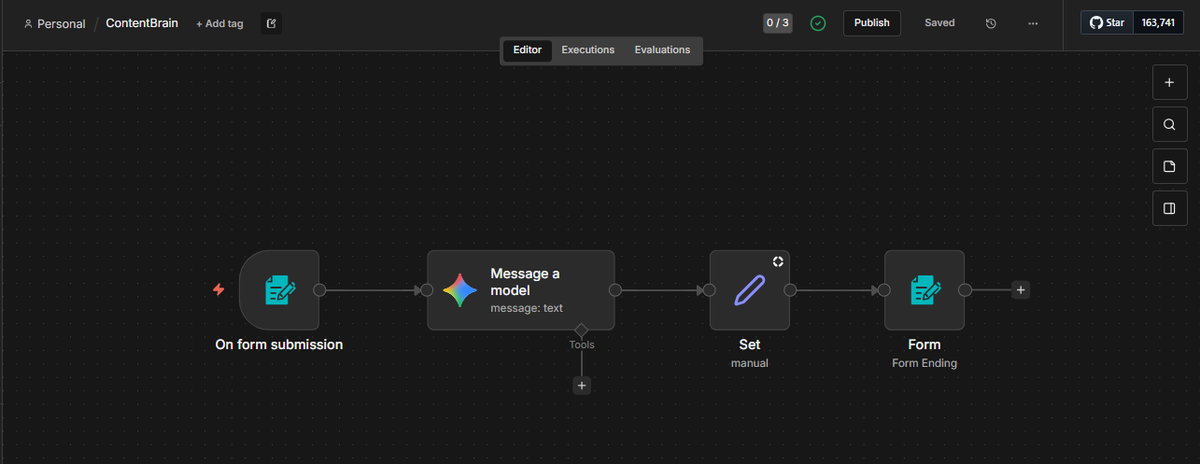
Task: Click the red trigger lightning bolt icon
Action: coord(219,290)
